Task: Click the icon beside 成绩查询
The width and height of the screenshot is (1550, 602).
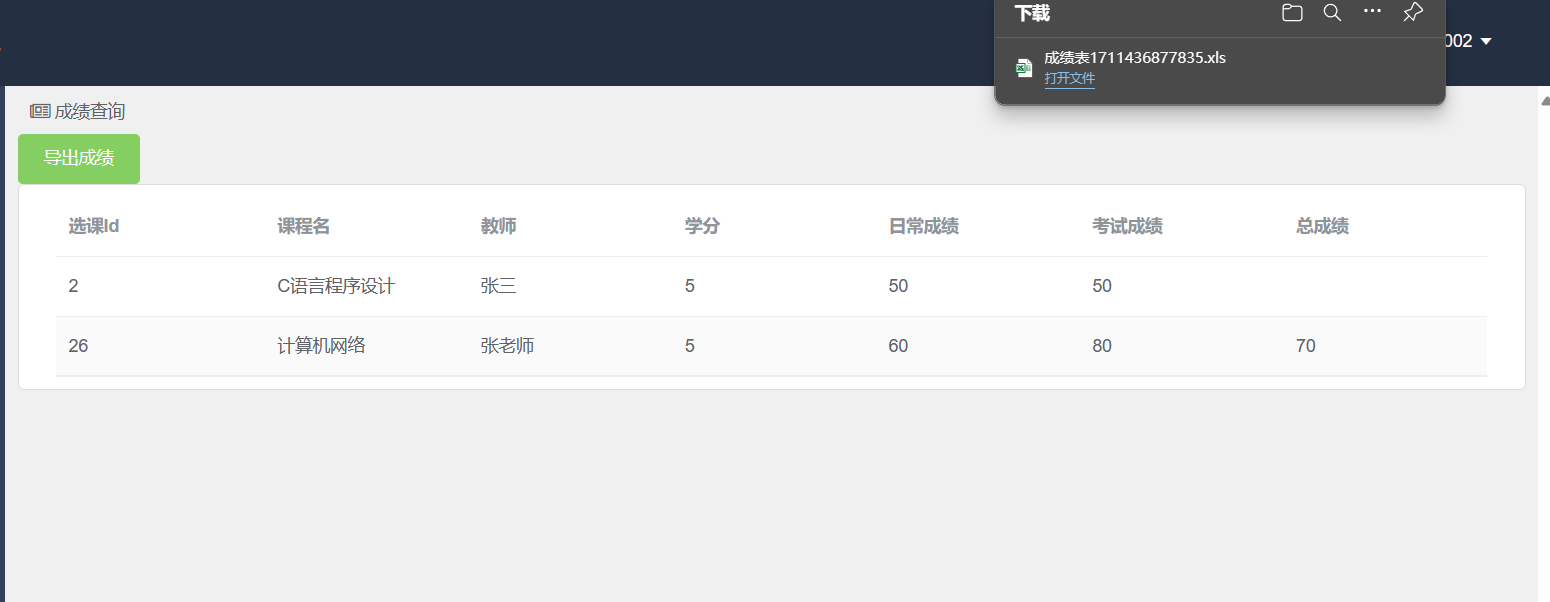Action: click(40, 111)
